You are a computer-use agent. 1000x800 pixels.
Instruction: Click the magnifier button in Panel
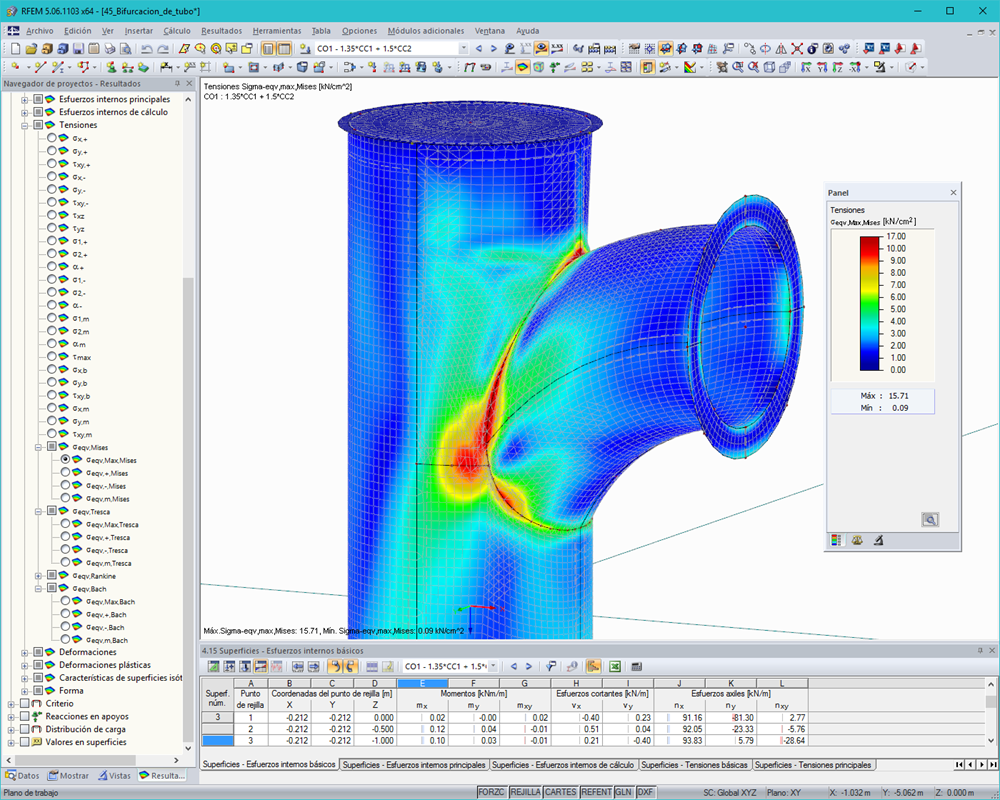click(930, 520)
